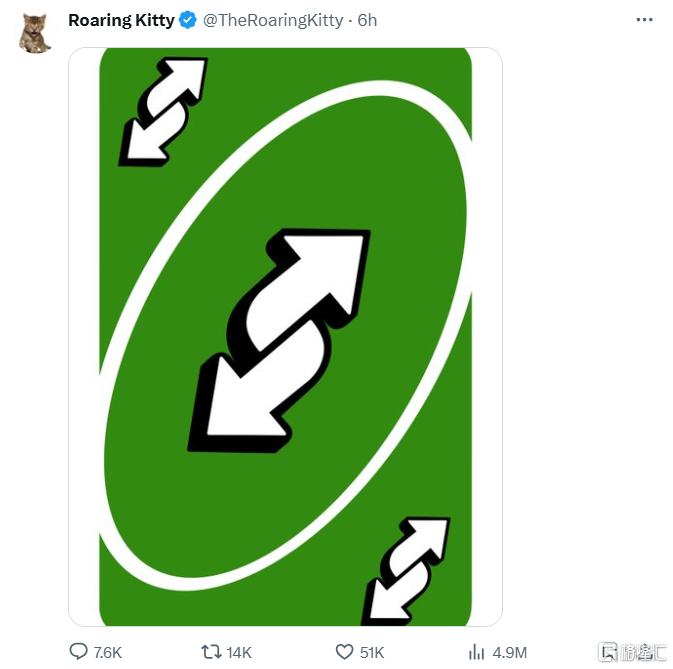Click the watermark logo in bottom-right corner
673x669 pixels.
tap(631, 653)
